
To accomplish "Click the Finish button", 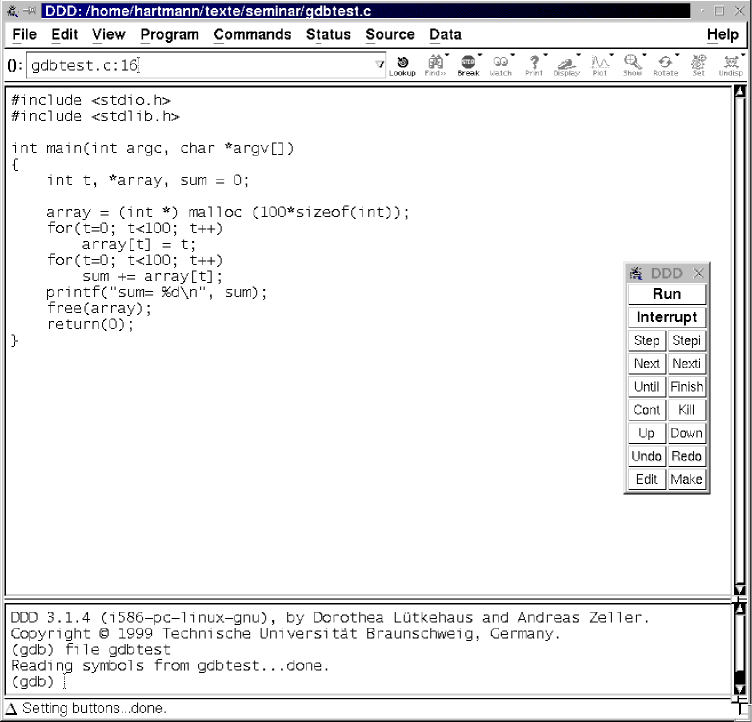I will pyautogui.click(x=686, y=387).
